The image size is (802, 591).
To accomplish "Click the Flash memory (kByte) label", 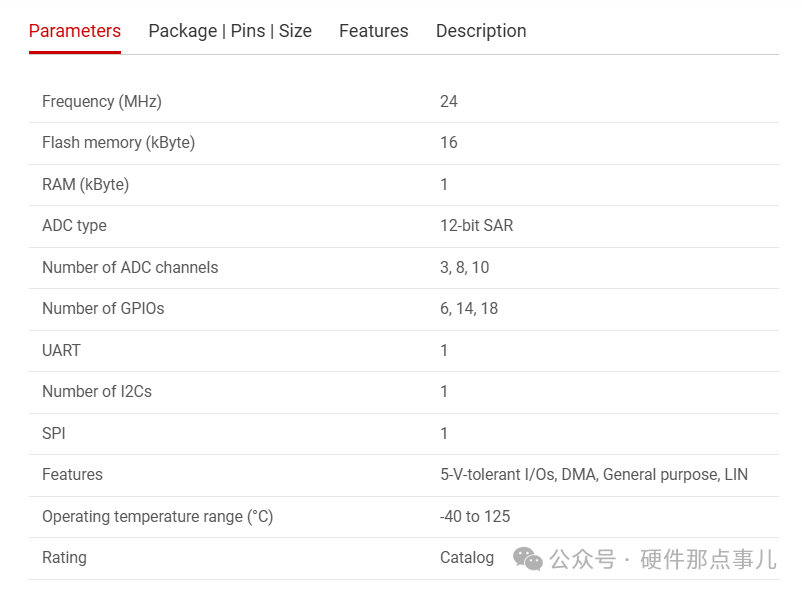I will (118, 143).
